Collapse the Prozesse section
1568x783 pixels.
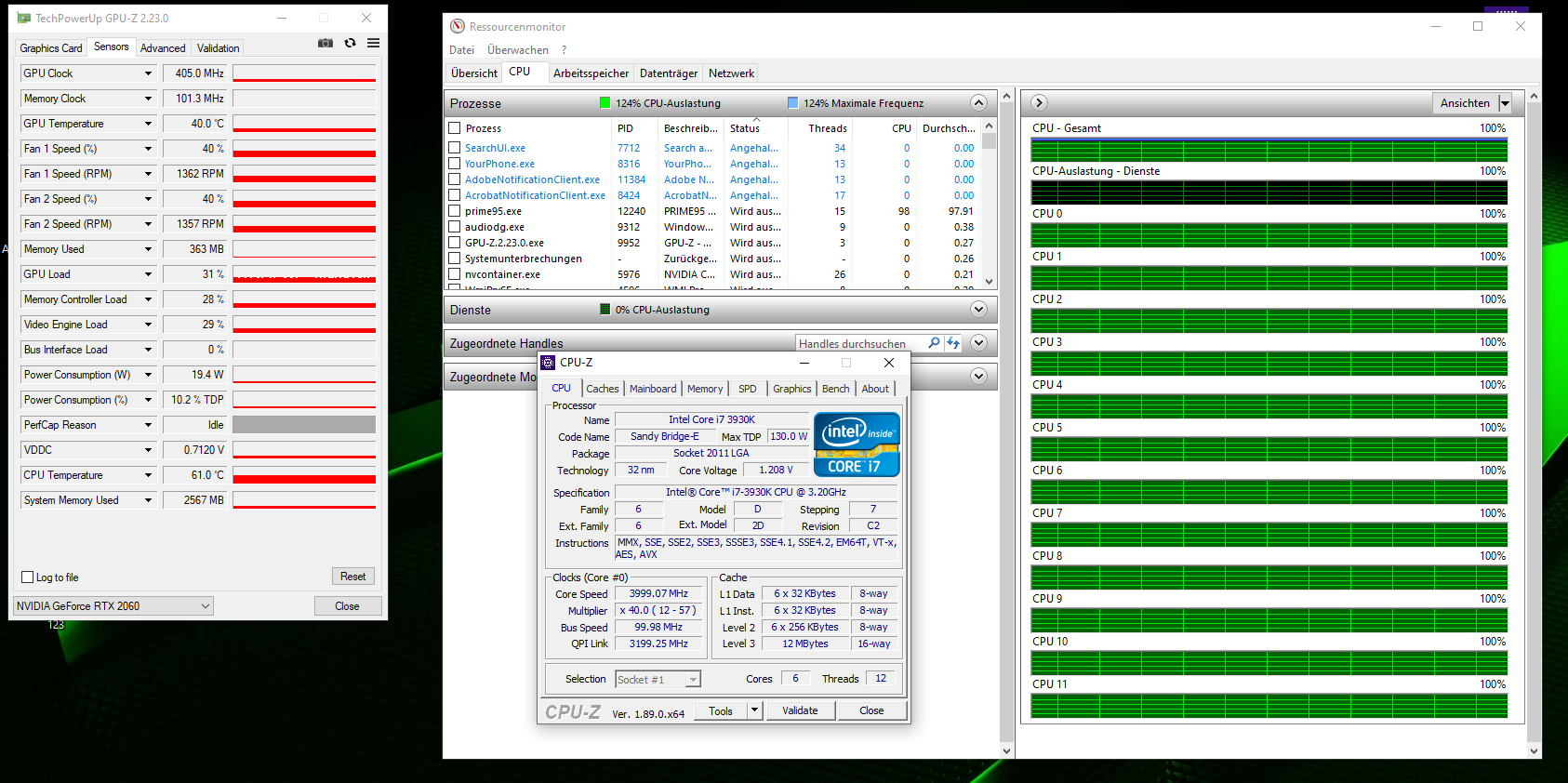click(x=978, y=103)
